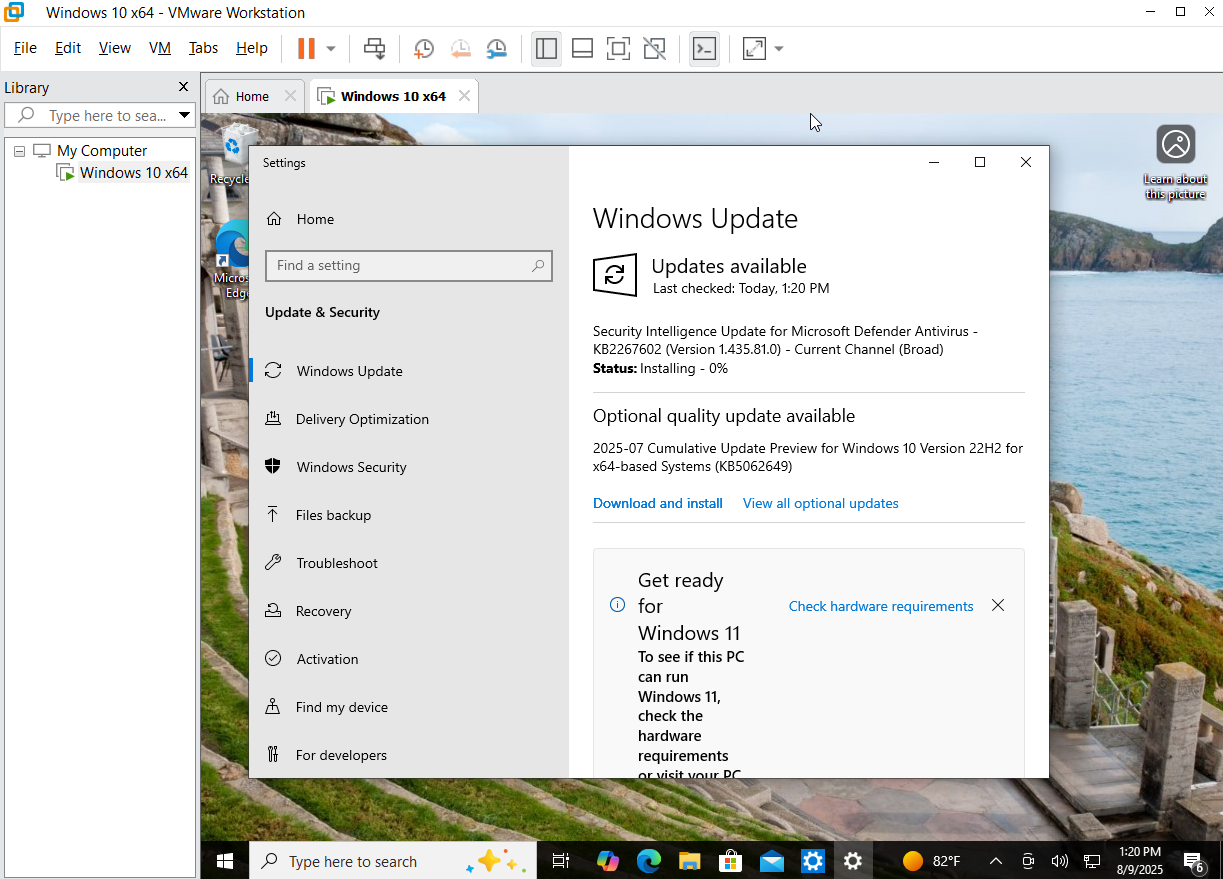Viewport: 1223px width, 879px height.
Task: Open the File menu
Action: pos(25,48)
